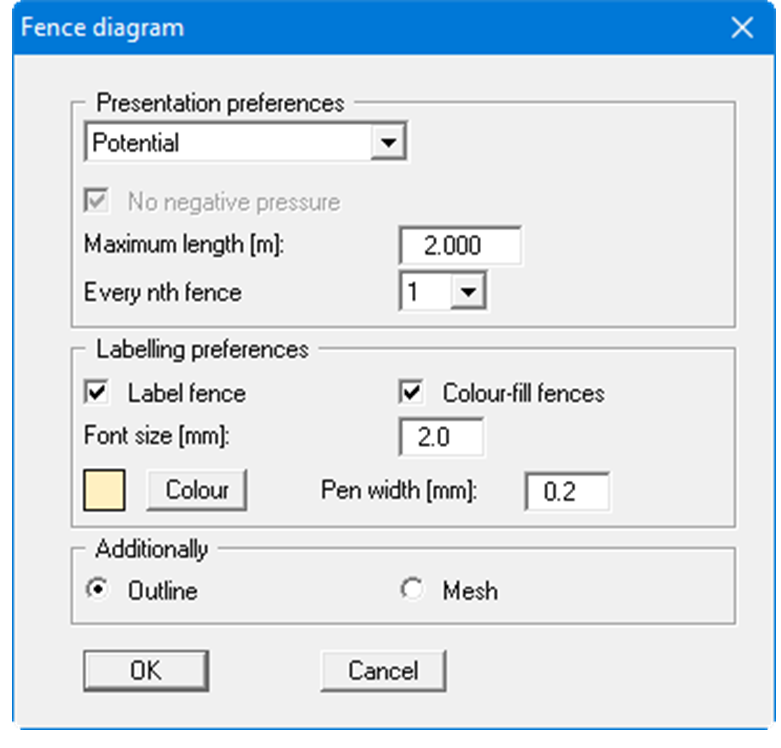Select the Mesh radio button
781x748 pixels.
412,590
